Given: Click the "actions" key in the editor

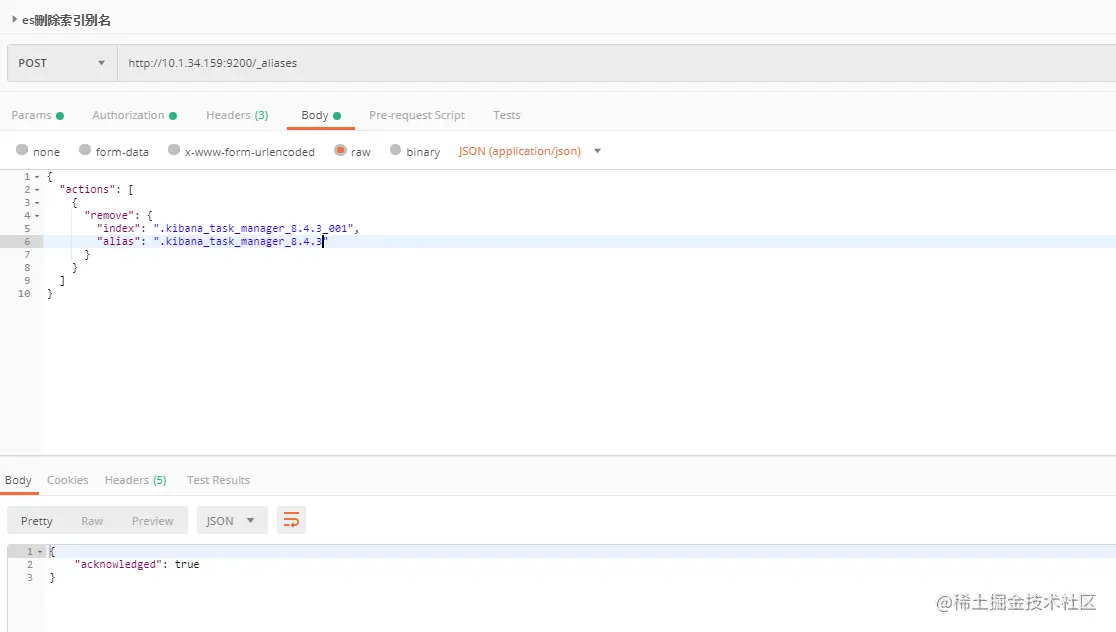Looking at the screenshot, I should (x=88, y=189).
